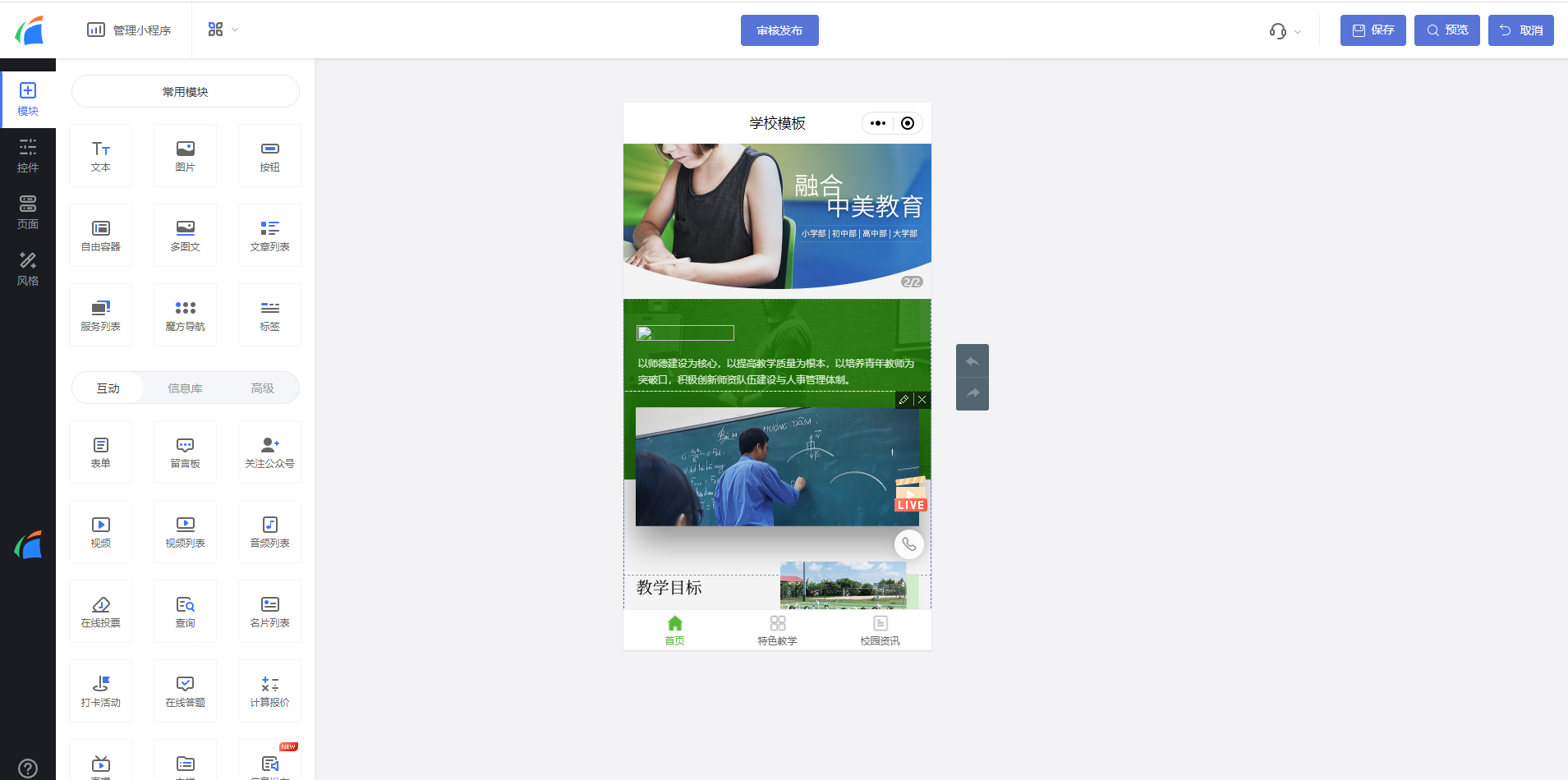Open the 页面 sidebar panel
The width and height of the screenshot is (1568, 780).
point(28,213)
